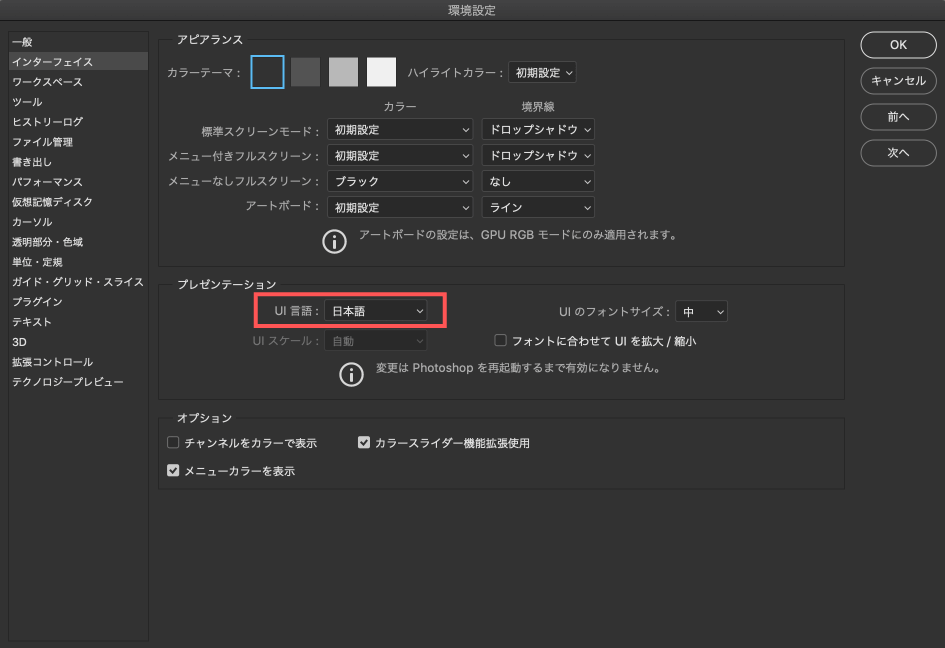
Task: Open パフォーマンス preferences category
Action: (x=78, y=181)
